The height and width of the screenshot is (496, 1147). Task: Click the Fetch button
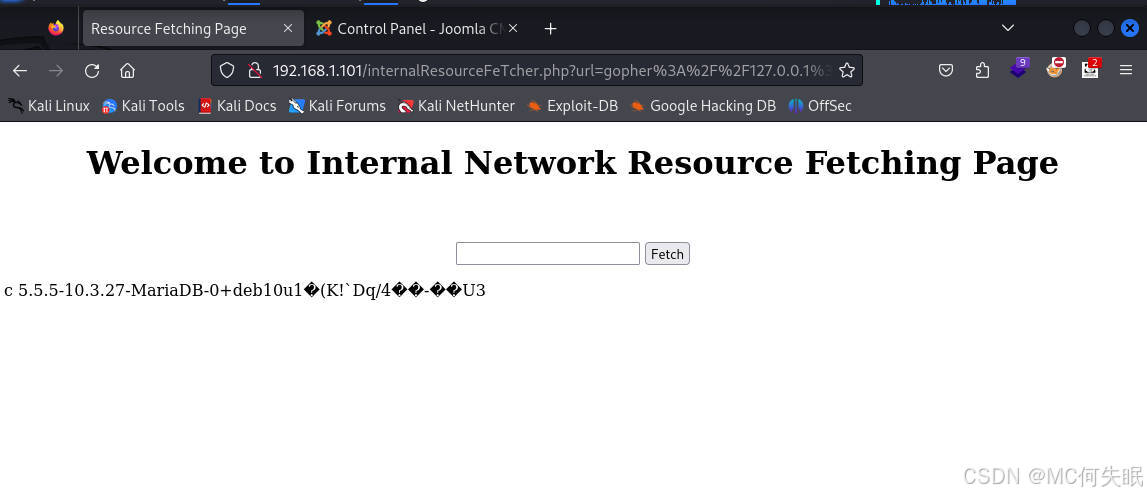point(667,254)
